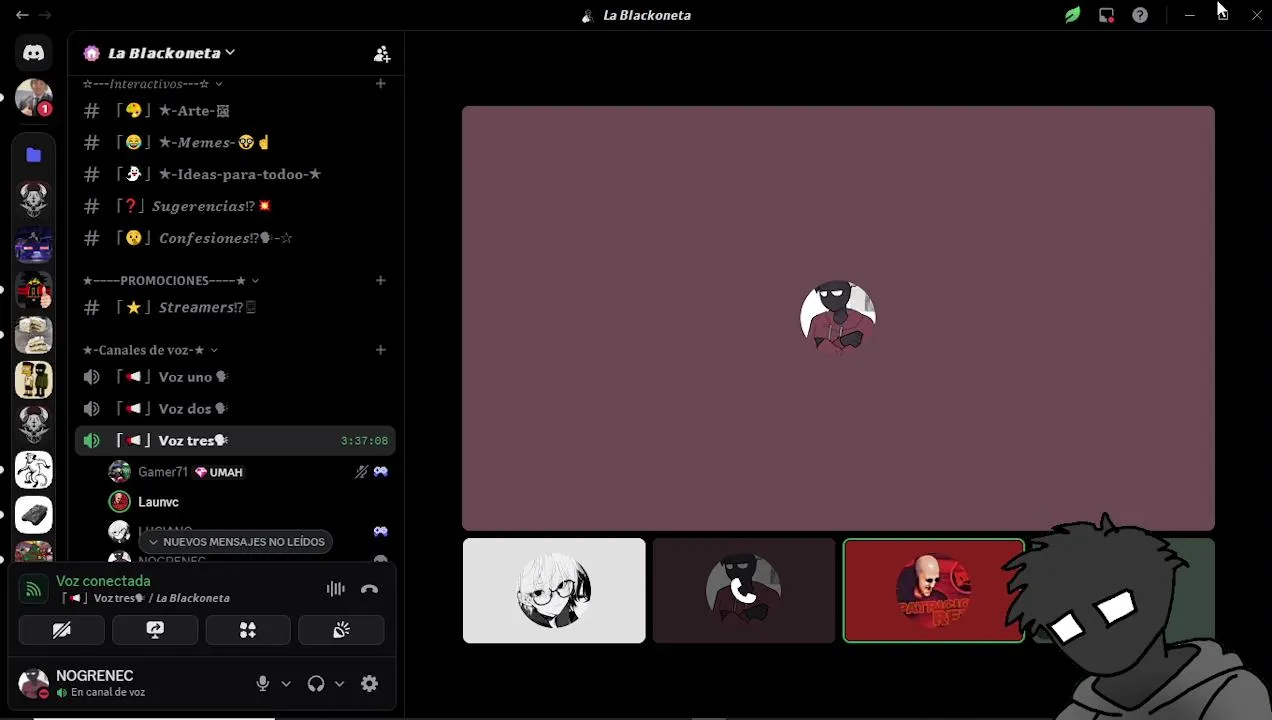Open the dark tank image server
The image size is (1272, 720).
pos(34,515)
